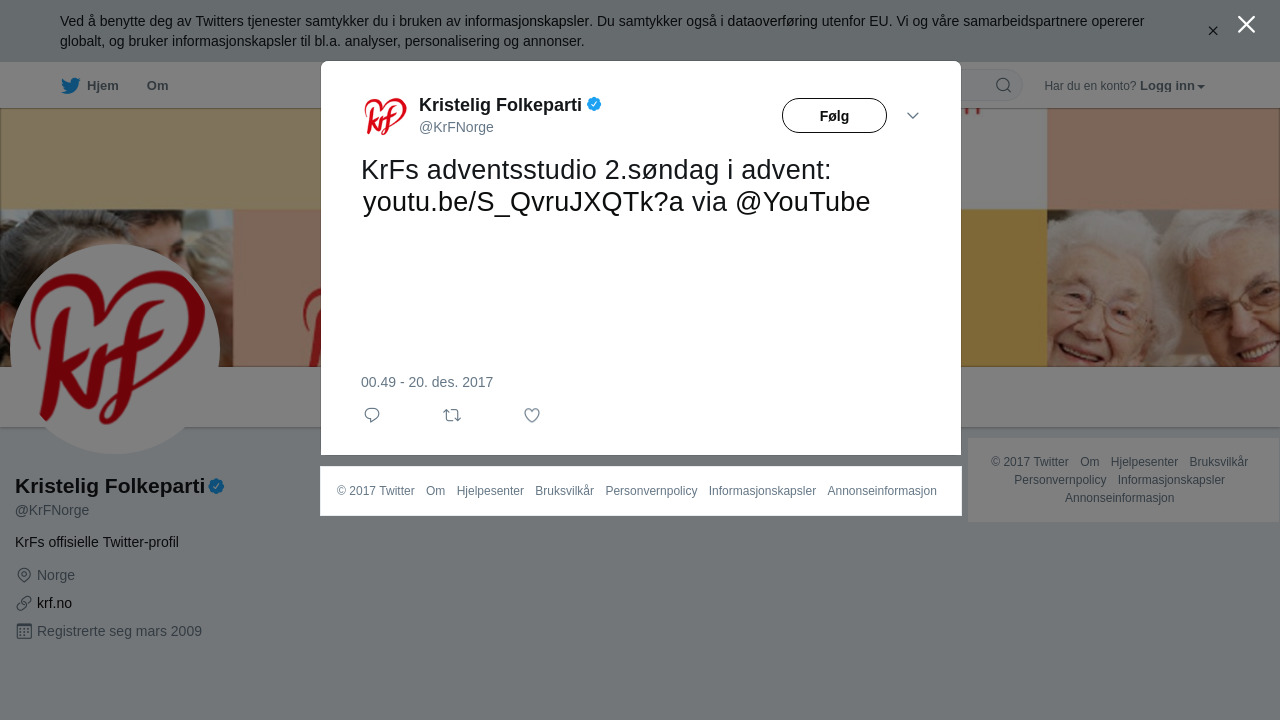Click the large KrF profile picture
The width and height of the screenshot is (1280, 720).
coord(115,349)
